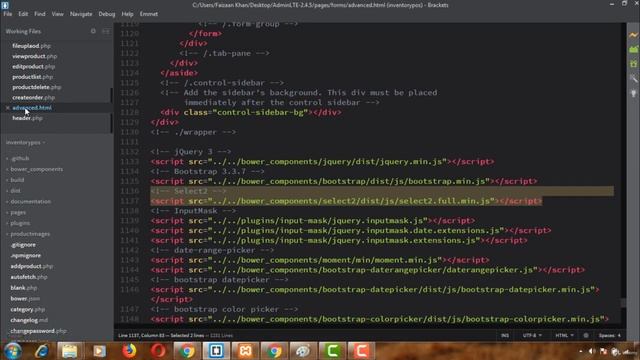This screenshot has height=360, width=640.
Task: Click the editor vertical scrollbar thumb
Action: (x=623, y=303)
